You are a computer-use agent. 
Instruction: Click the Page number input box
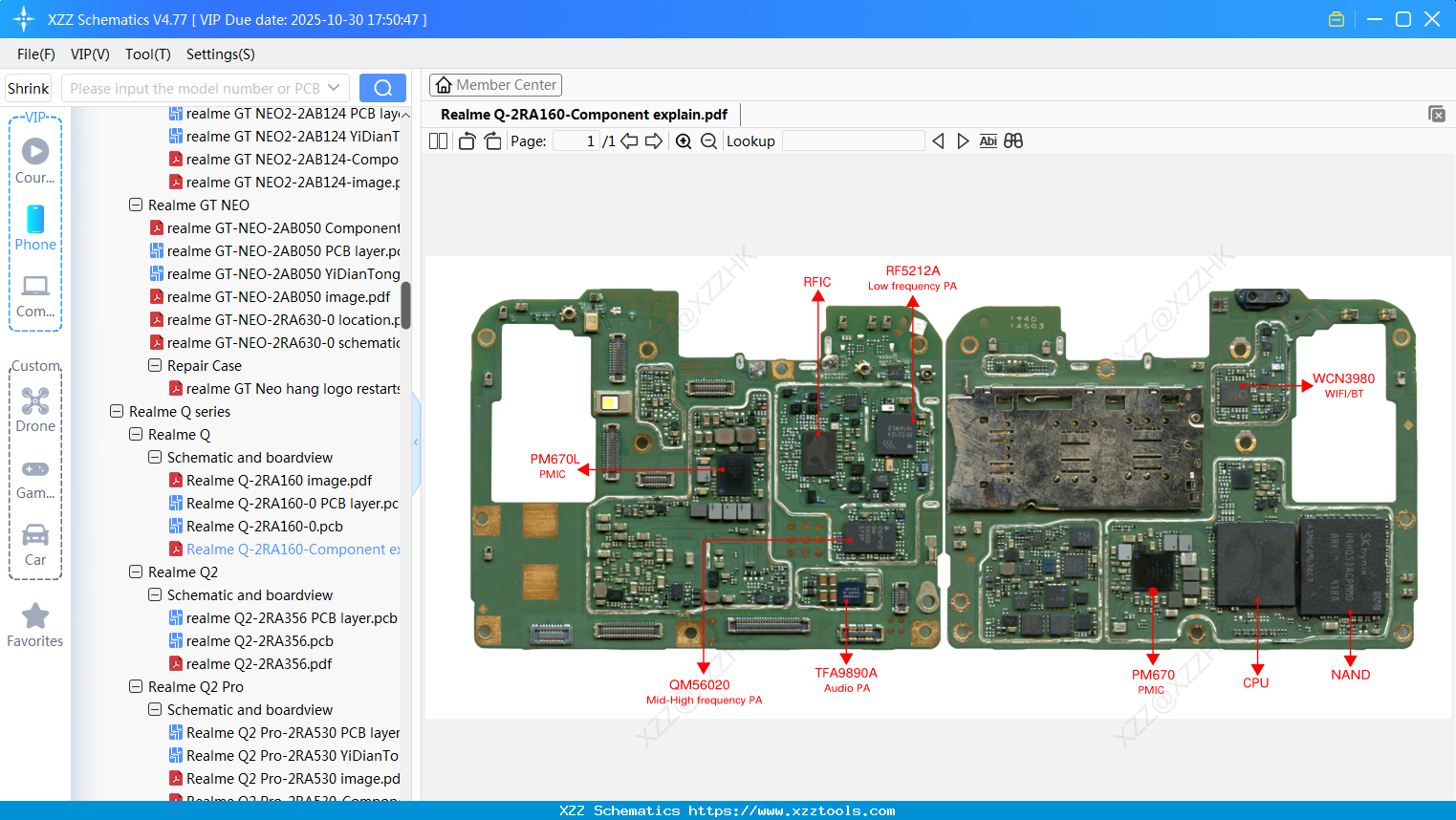tap(576, 141)
